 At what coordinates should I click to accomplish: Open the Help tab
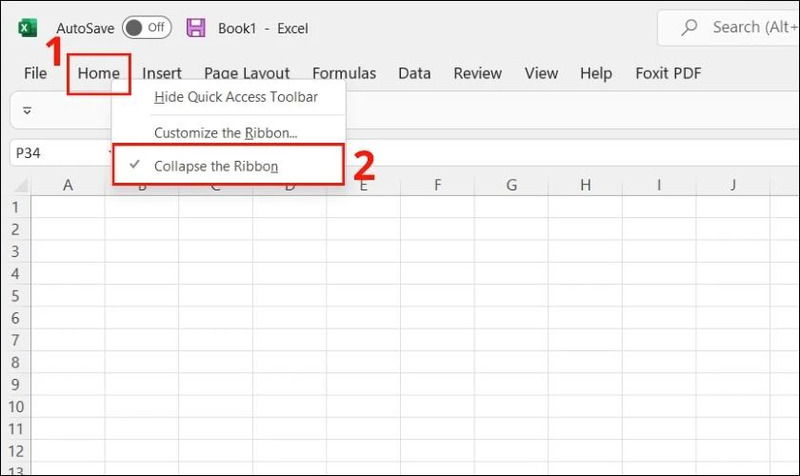click(596, 73)
